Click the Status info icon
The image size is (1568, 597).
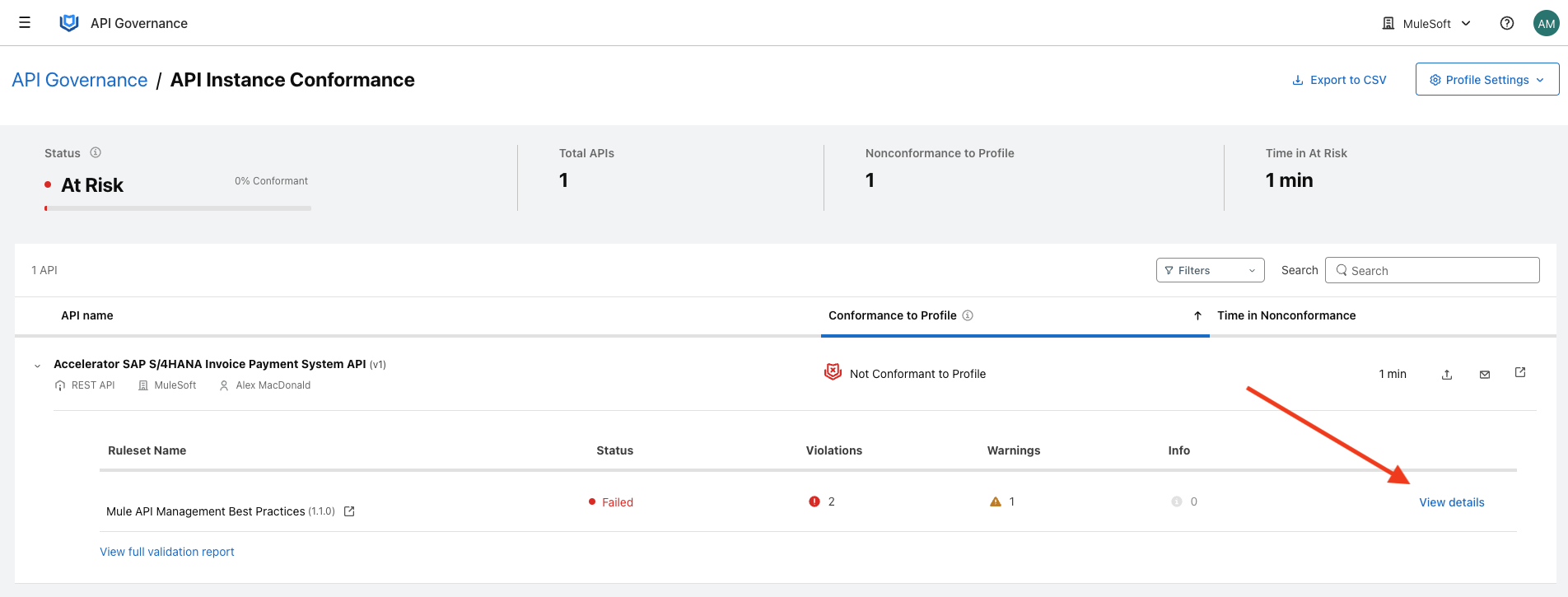tap(96, 152)
